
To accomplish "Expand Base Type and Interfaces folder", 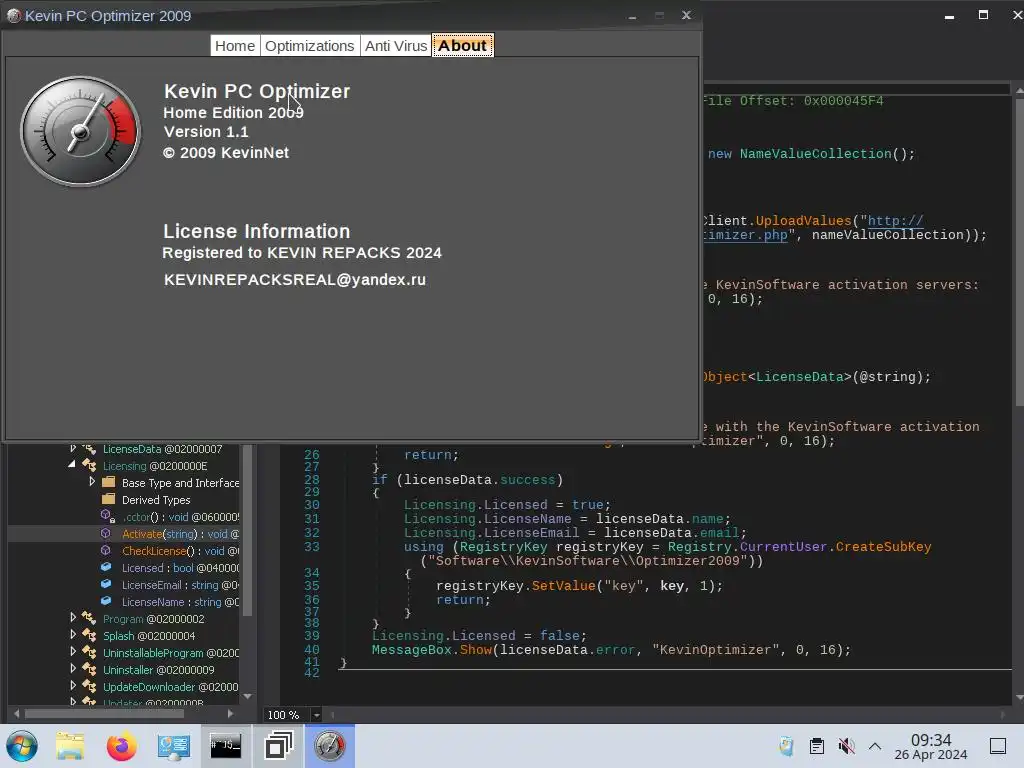I will pyautogui.click(x=91, y=482).
